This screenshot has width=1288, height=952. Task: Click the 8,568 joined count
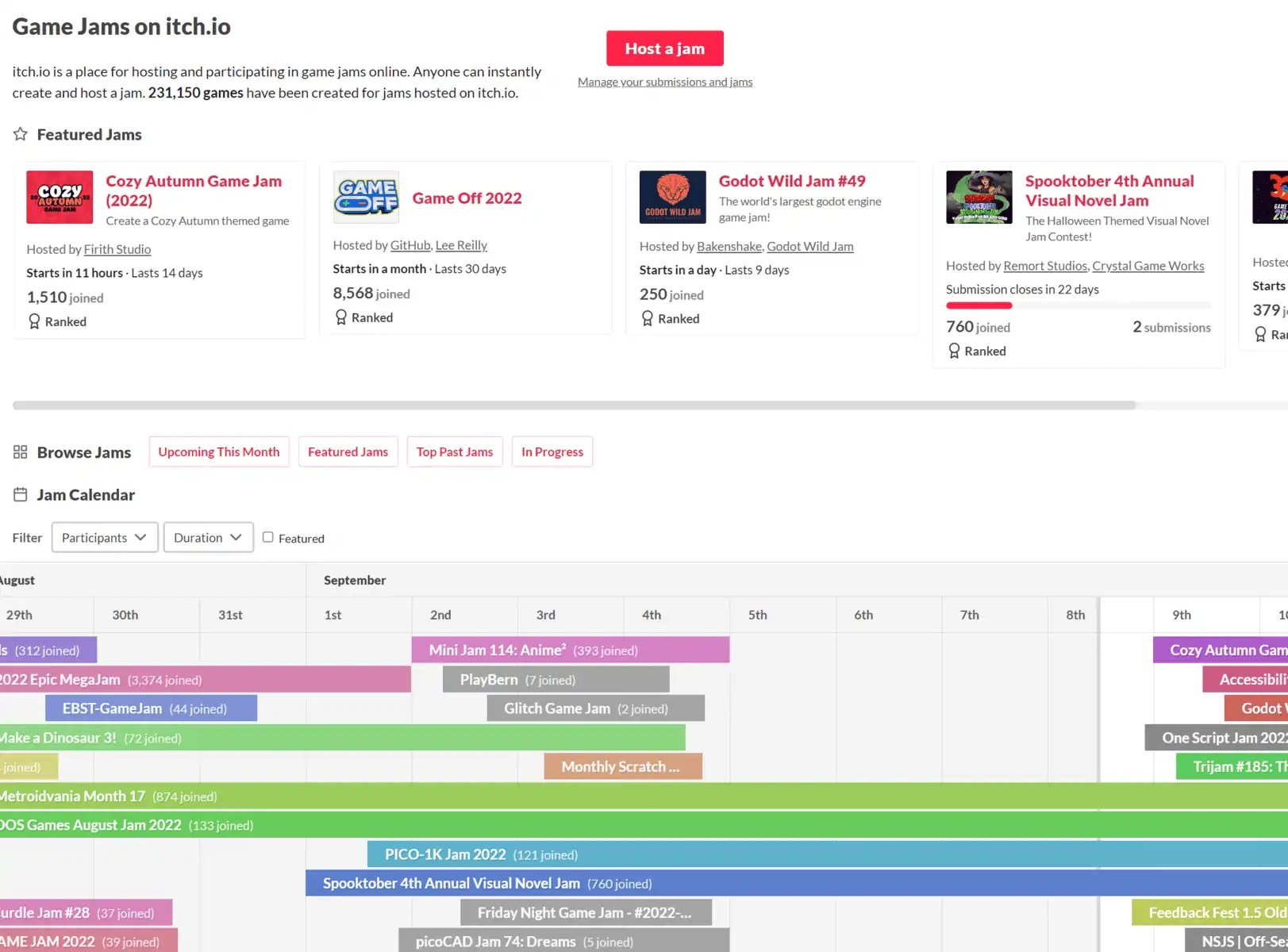(371, 294)
